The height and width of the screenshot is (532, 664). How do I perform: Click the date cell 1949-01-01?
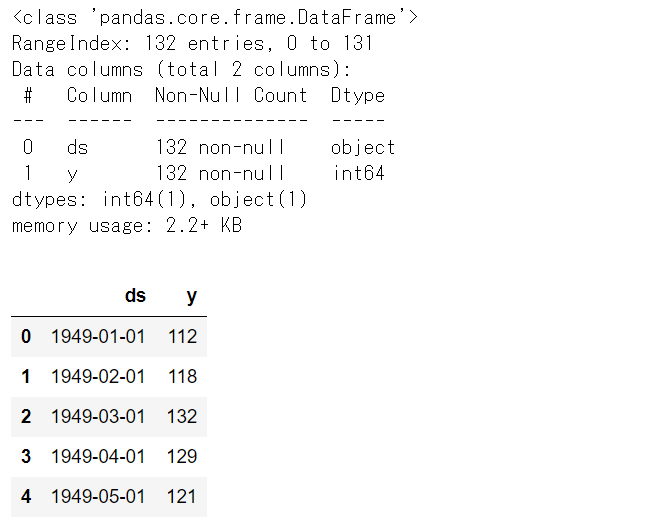pos(98,337)
